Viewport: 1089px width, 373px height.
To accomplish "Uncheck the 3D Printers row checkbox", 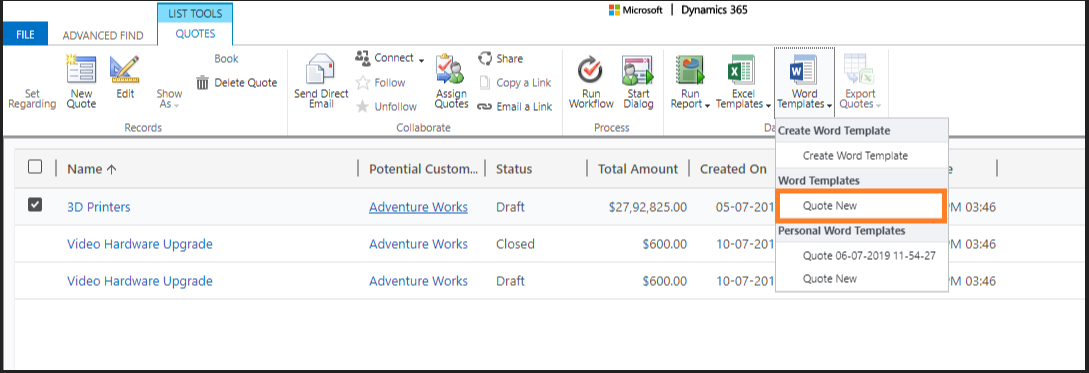I will pos(35,204).
